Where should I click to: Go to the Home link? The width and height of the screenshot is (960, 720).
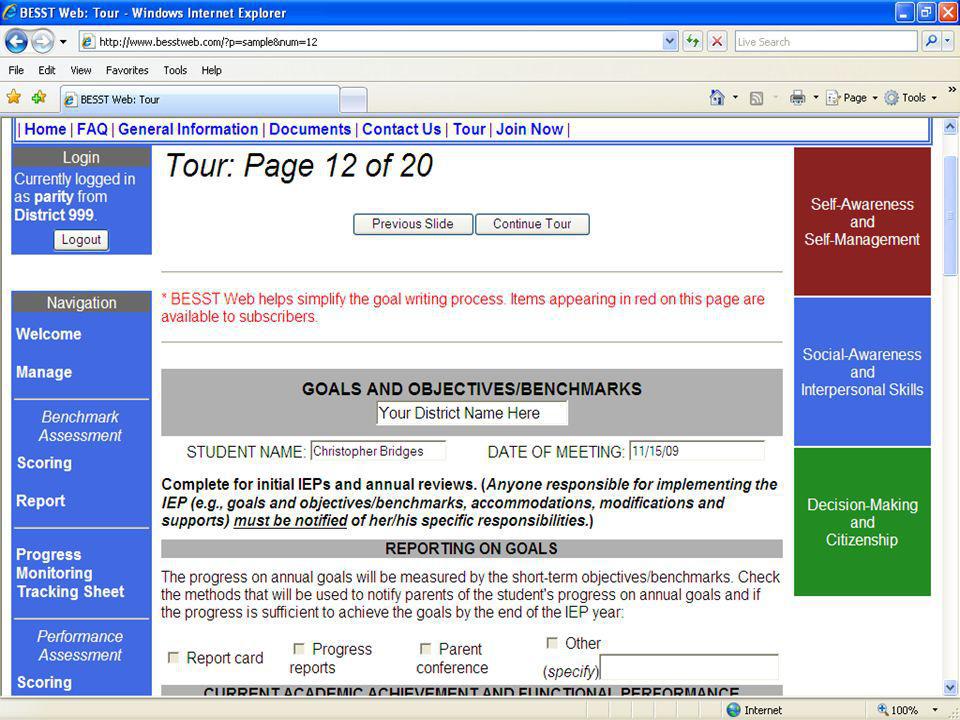click(x=45, y=129)
